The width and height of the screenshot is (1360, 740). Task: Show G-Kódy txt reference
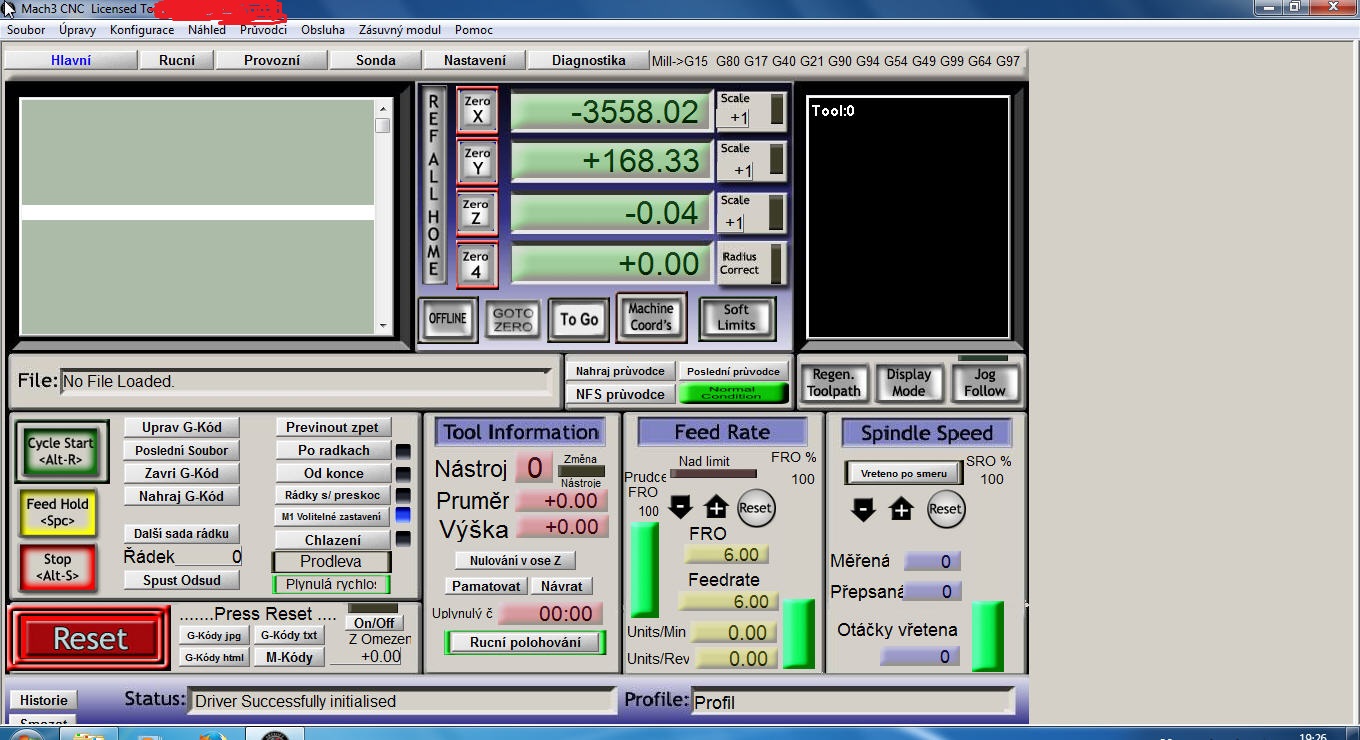(x=289, y=635)
